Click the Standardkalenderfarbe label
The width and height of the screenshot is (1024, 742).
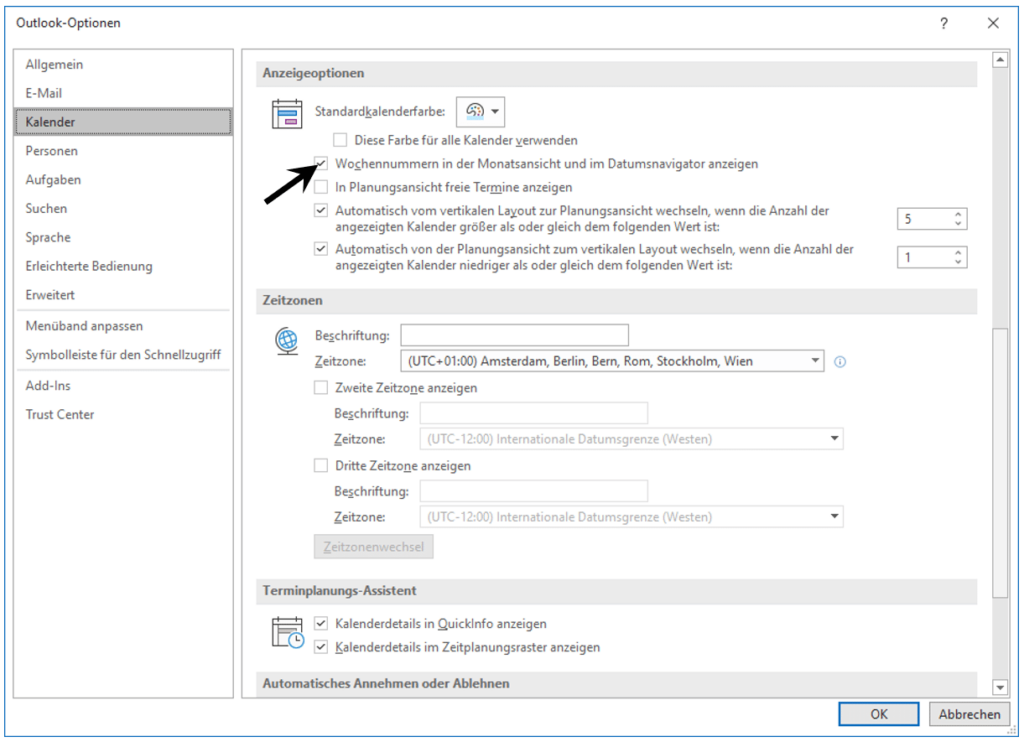pos(379,112)
